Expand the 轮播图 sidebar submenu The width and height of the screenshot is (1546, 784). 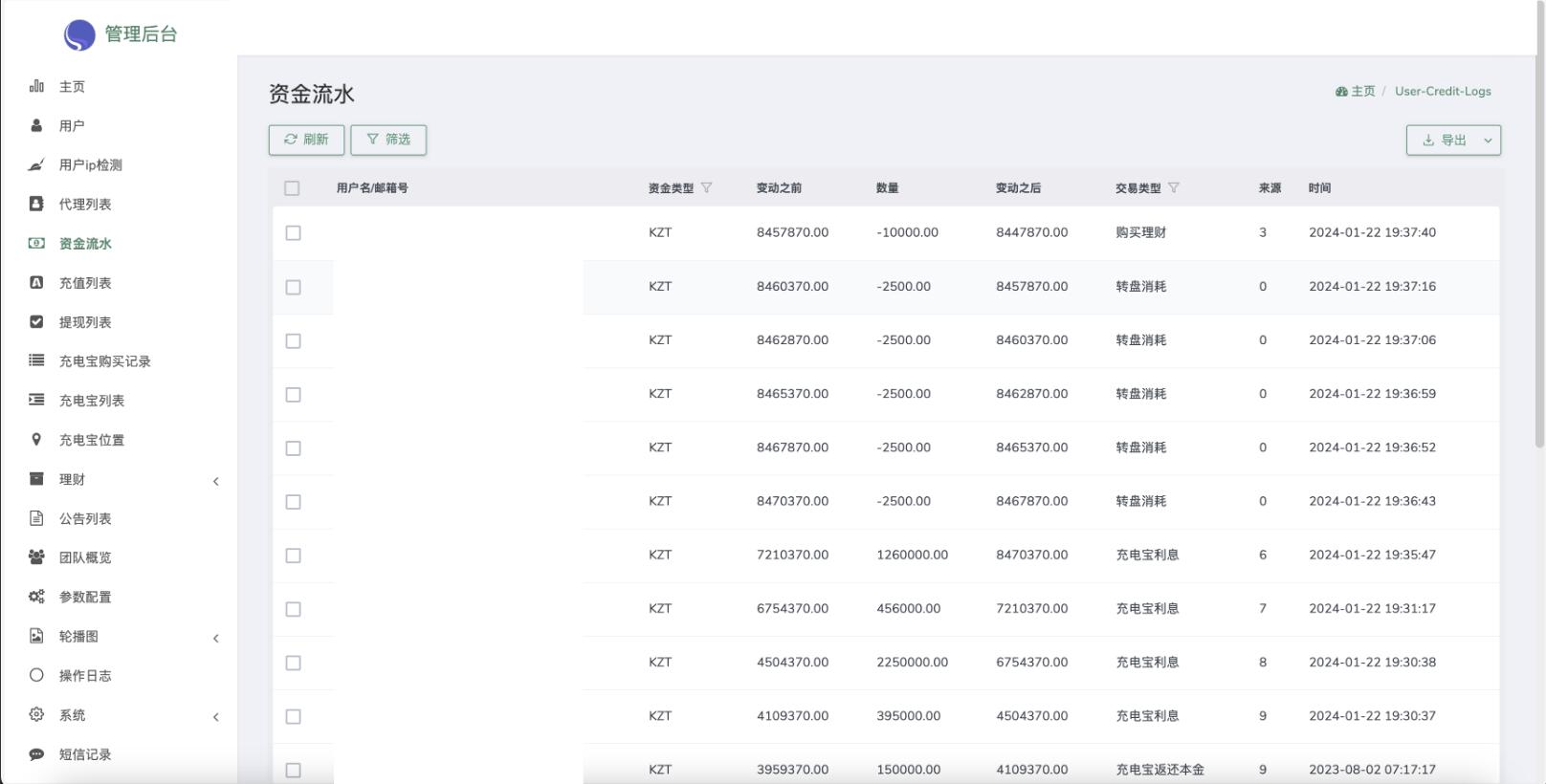(x=216, y=638)
